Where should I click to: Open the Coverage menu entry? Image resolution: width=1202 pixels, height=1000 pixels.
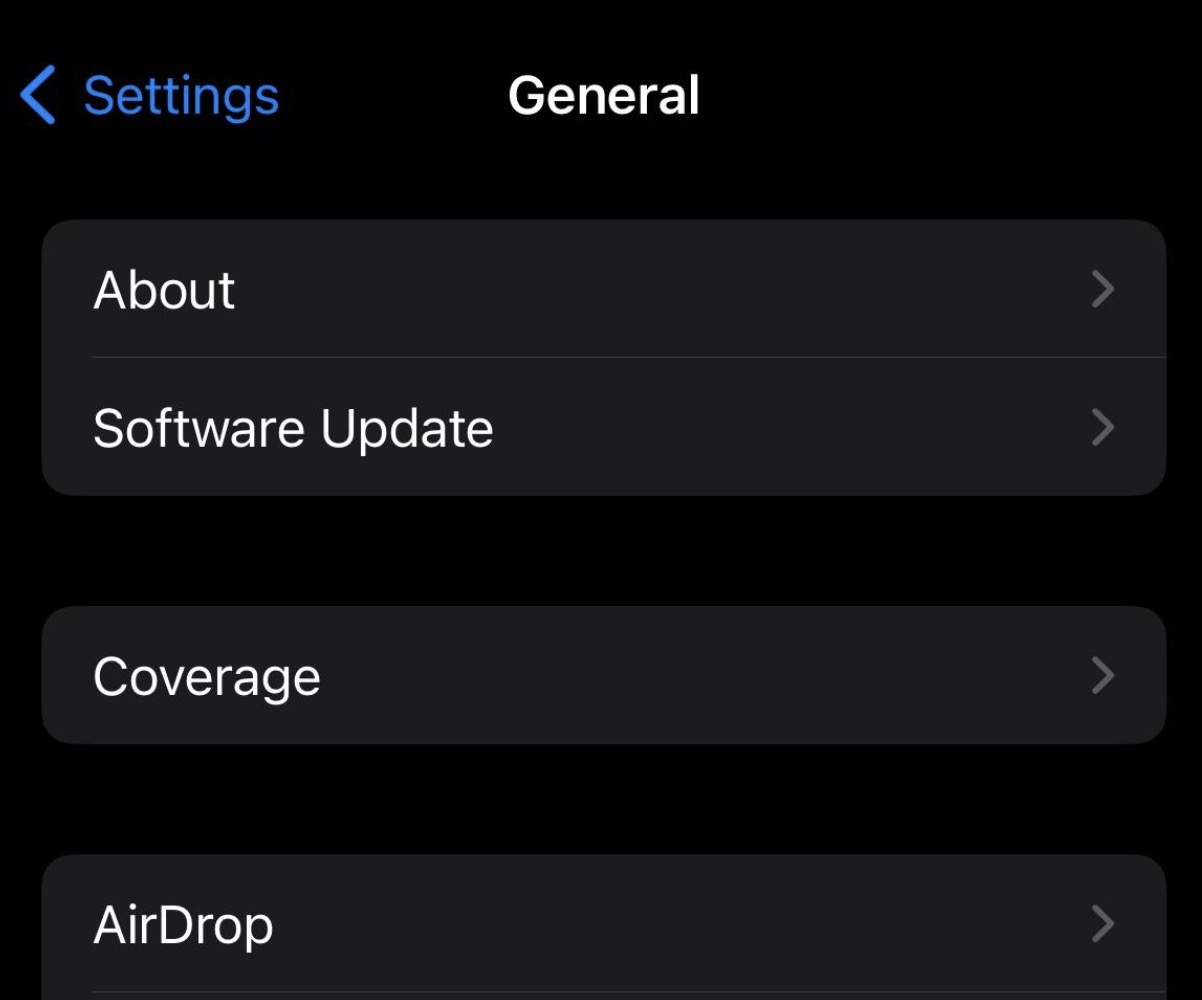[207, 676]
